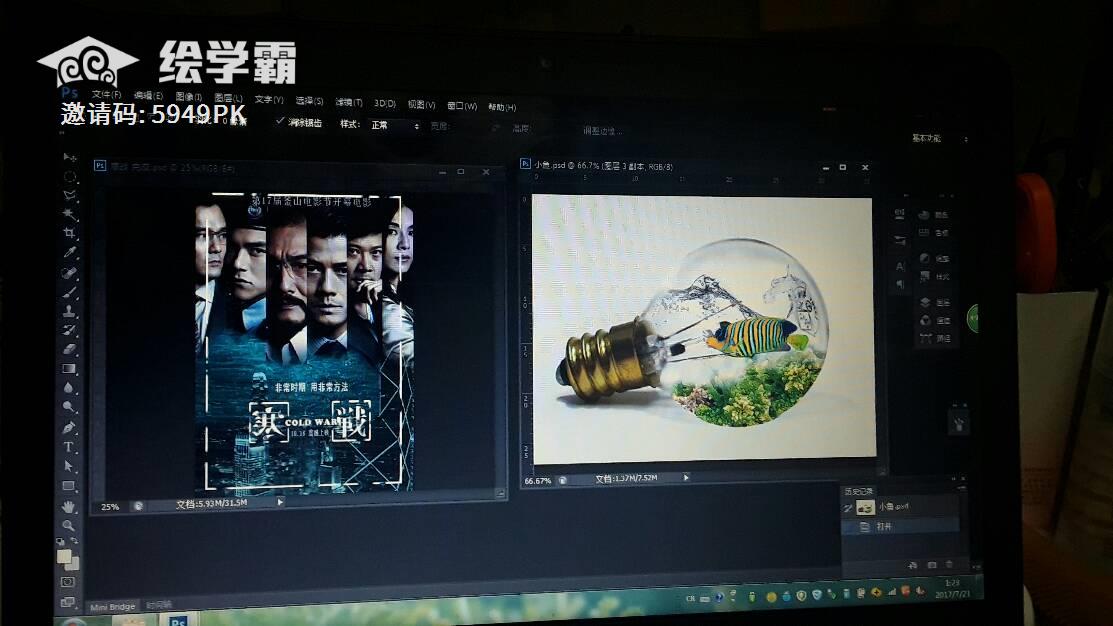
Task: Select the Elliptical Marquee tool
Action: (x=69, y=176)
